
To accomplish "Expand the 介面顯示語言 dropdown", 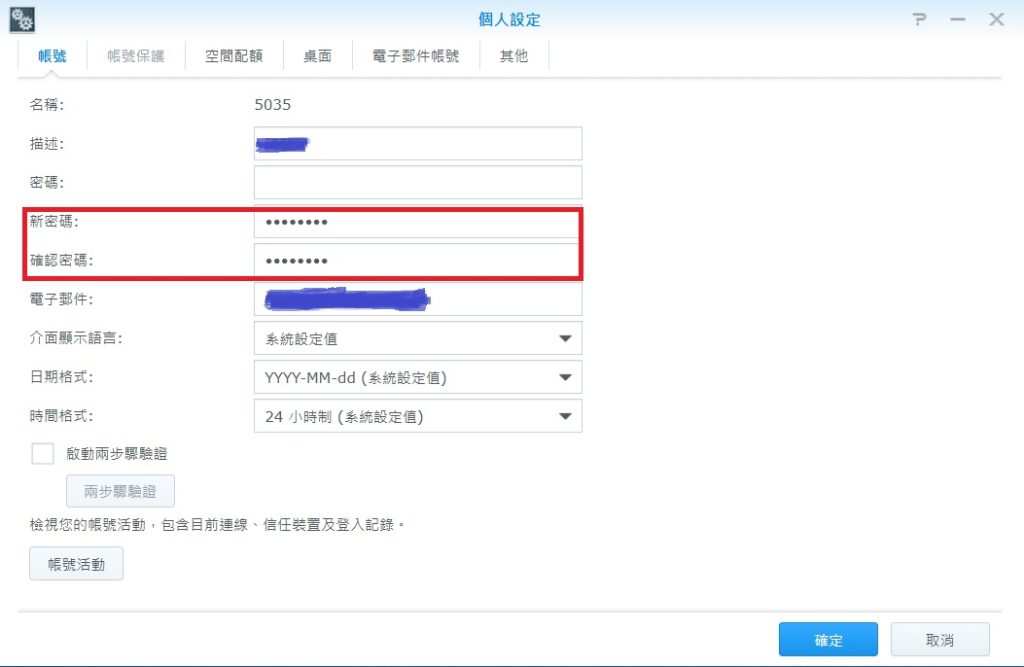I will (x=565, y=339).
